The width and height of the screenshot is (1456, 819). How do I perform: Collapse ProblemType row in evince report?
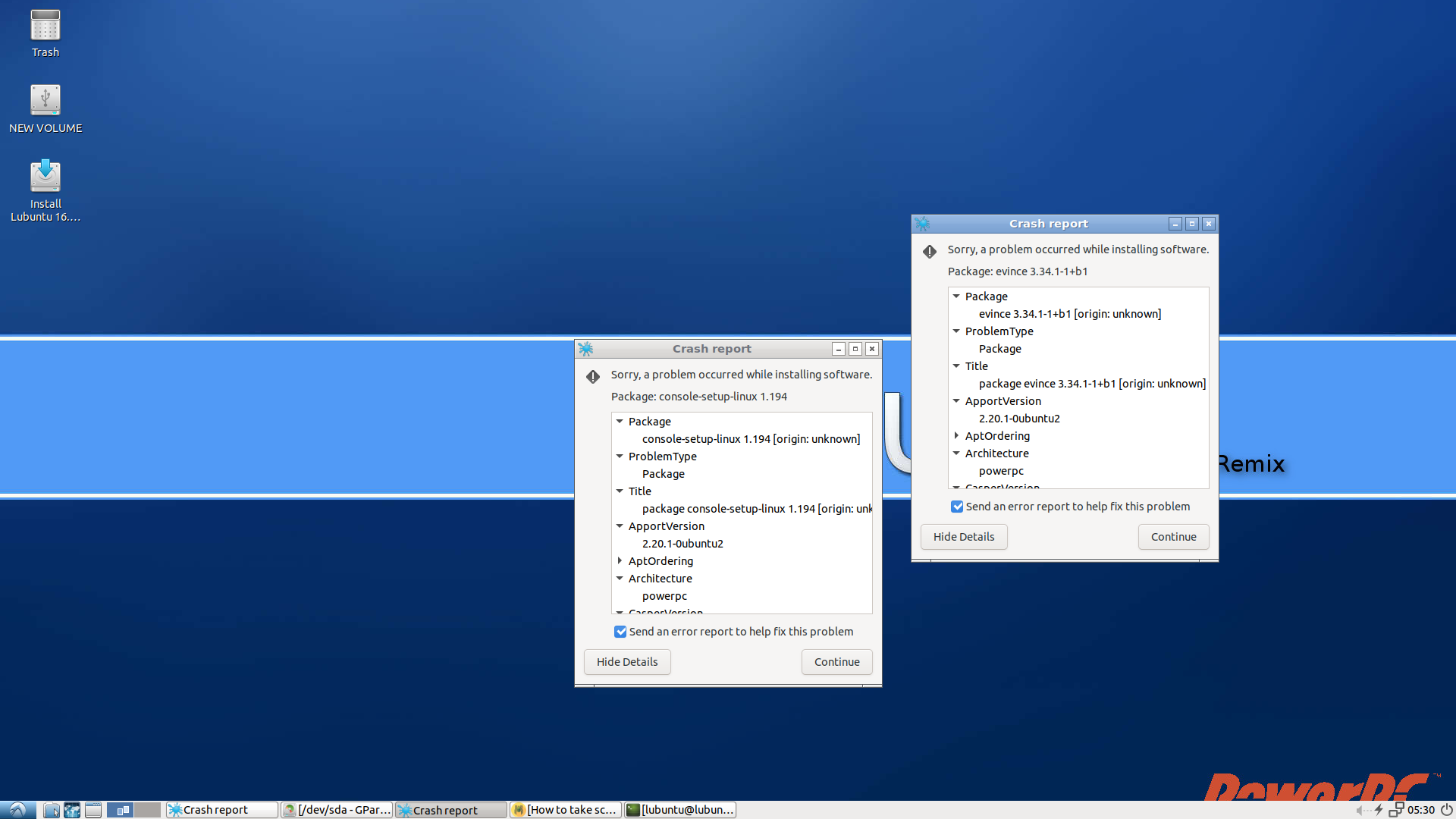click(x=956, y=331)
